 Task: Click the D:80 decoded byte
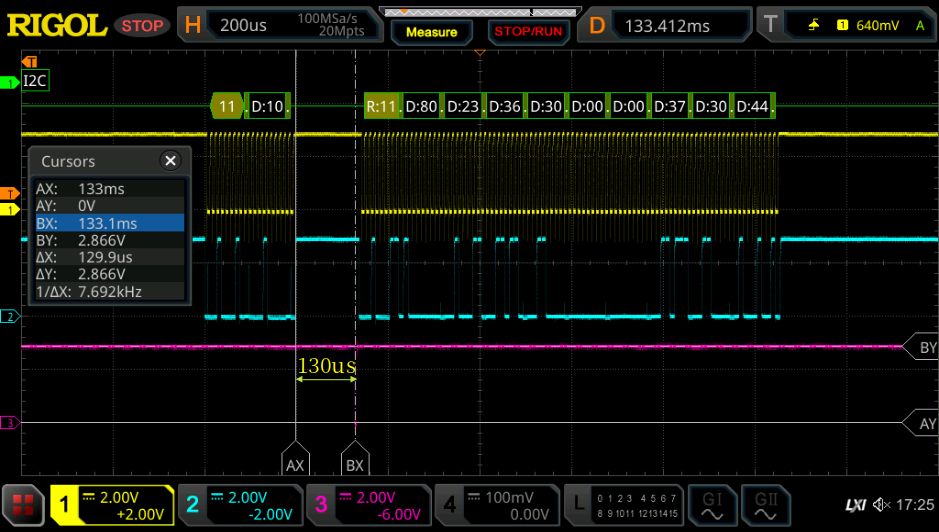click(x=421, y=107)
